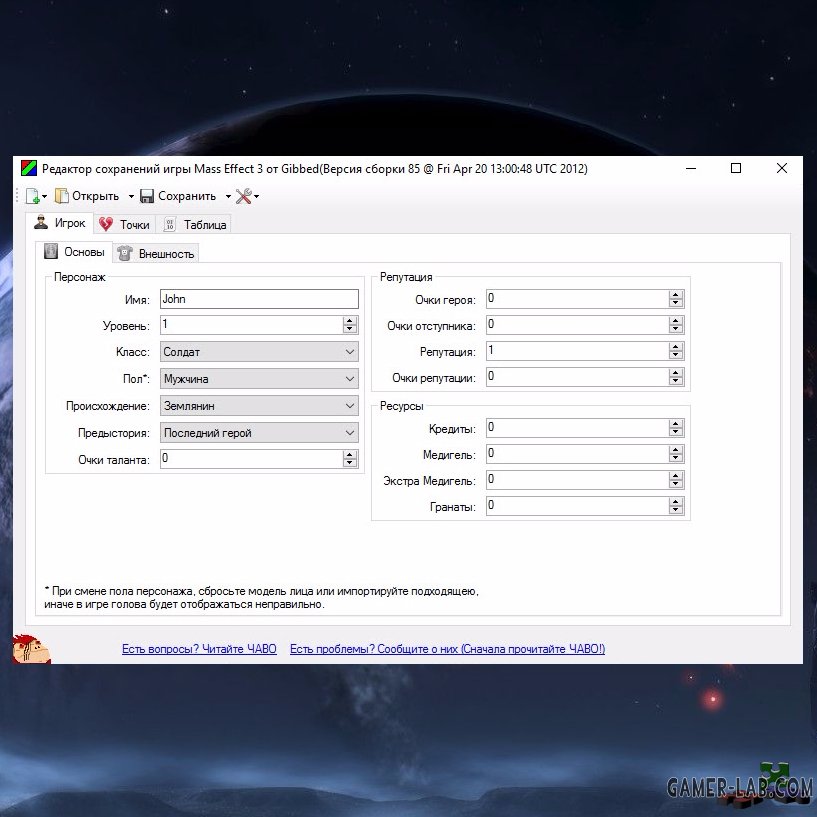Viewport: 817px width, 817px height.
Task: Click the Очки отступника value field
Action: tap(577, 325)
